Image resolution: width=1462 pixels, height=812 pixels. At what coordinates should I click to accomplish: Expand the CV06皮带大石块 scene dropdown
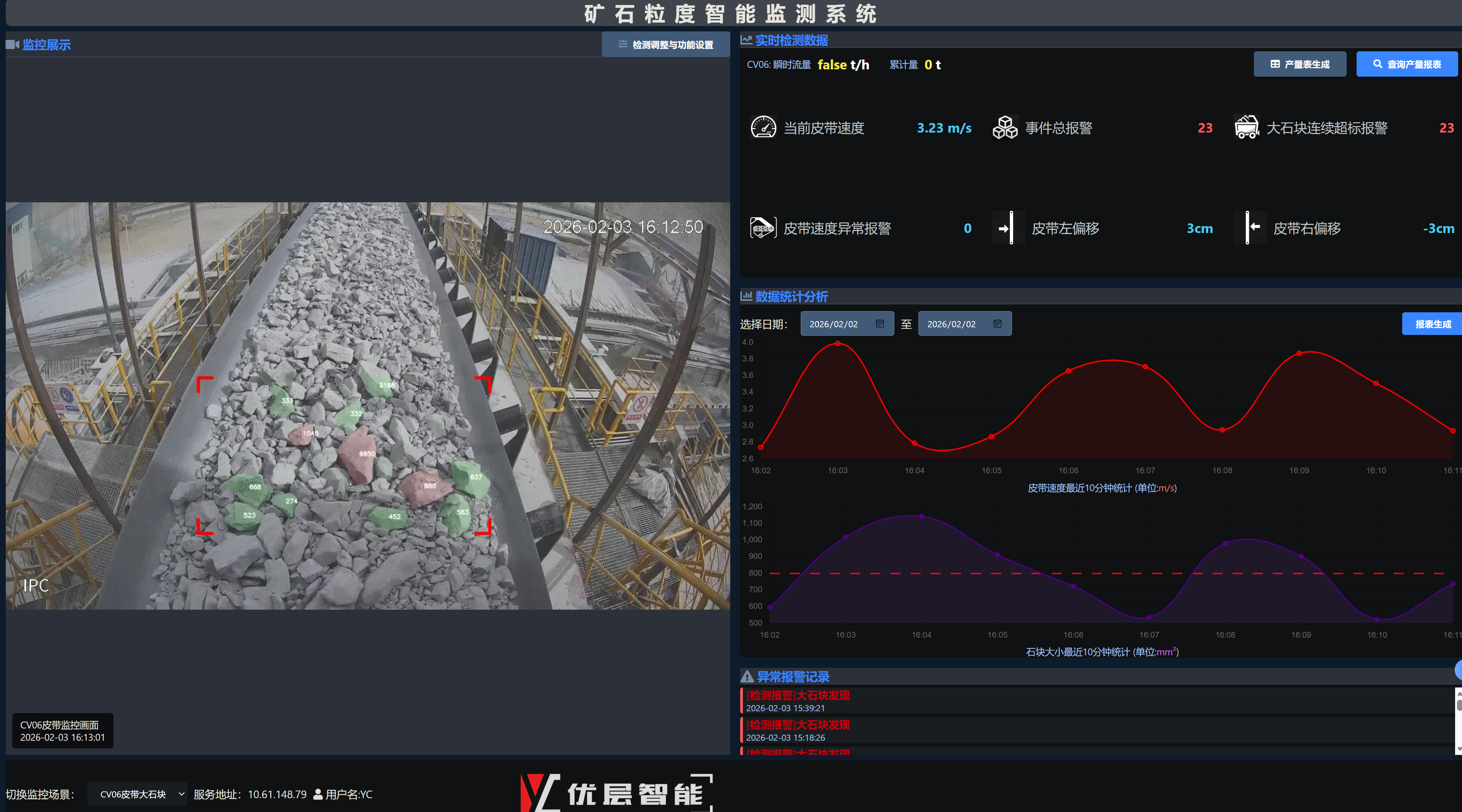(x=138, y=794)
